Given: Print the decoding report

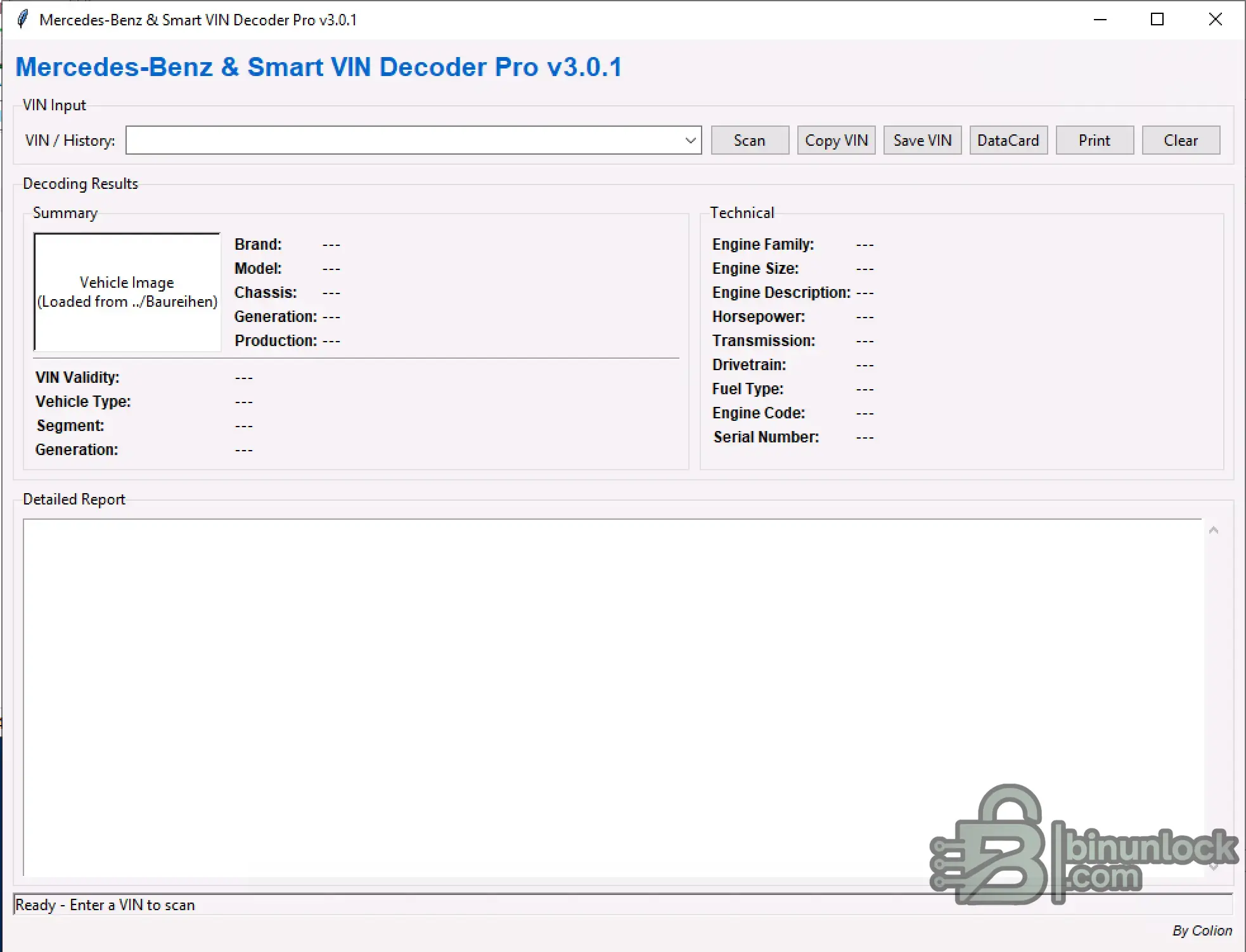Looking at the screenshot, I should [x=1095, y=140].
